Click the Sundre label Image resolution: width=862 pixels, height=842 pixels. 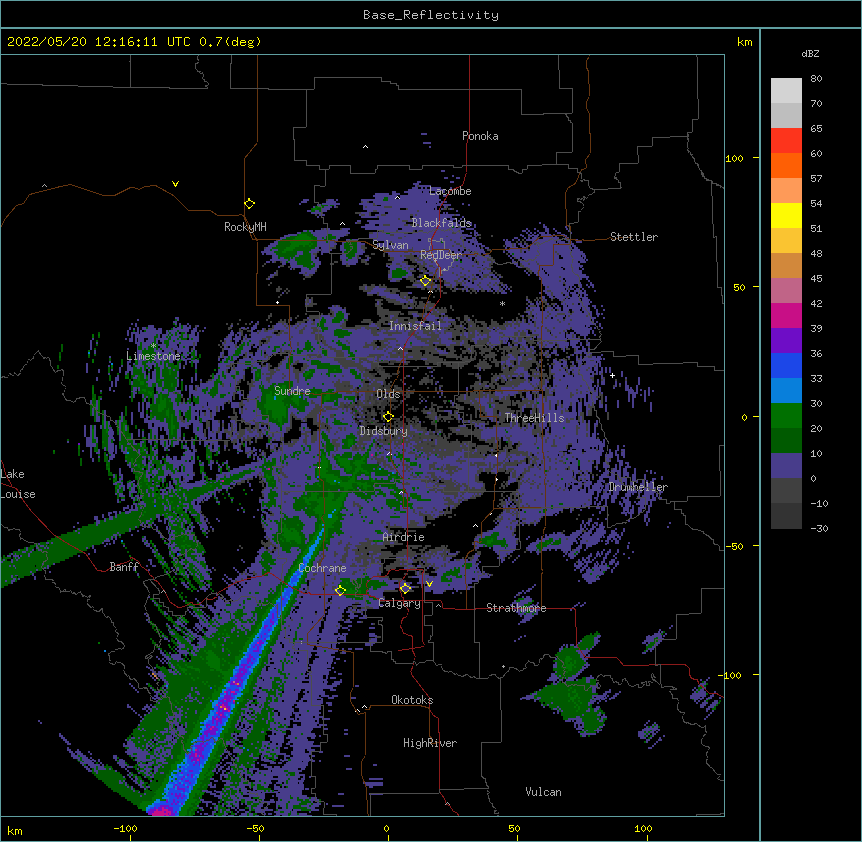click(x=292, y=391)
